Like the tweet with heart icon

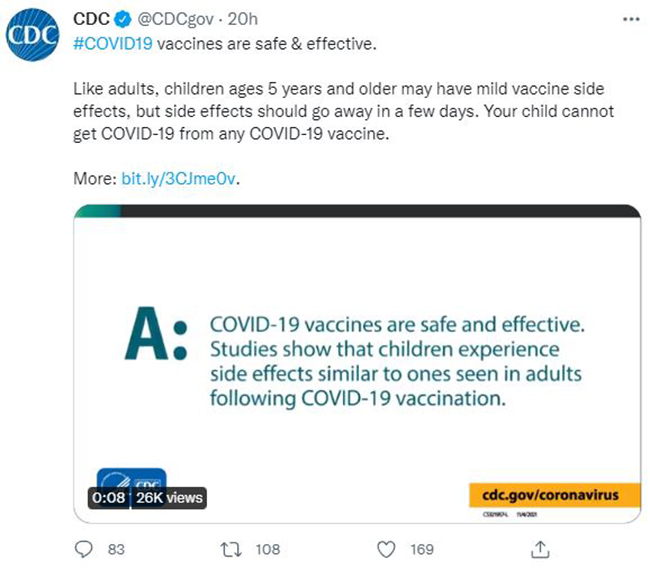point(386,550)
